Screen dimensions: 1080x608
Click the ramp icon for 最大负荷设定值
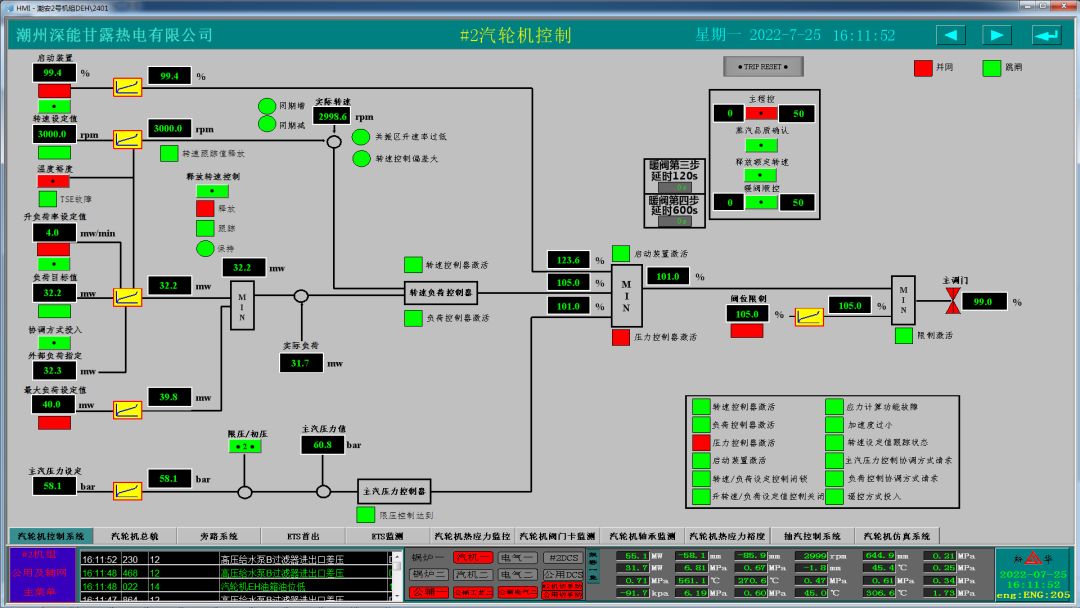click(x=127, y=409)
